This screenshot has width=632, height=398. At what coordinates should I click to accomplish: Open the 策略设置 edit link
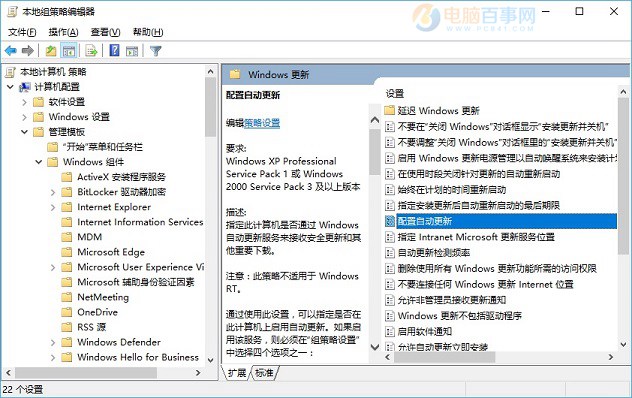(262, 123)
